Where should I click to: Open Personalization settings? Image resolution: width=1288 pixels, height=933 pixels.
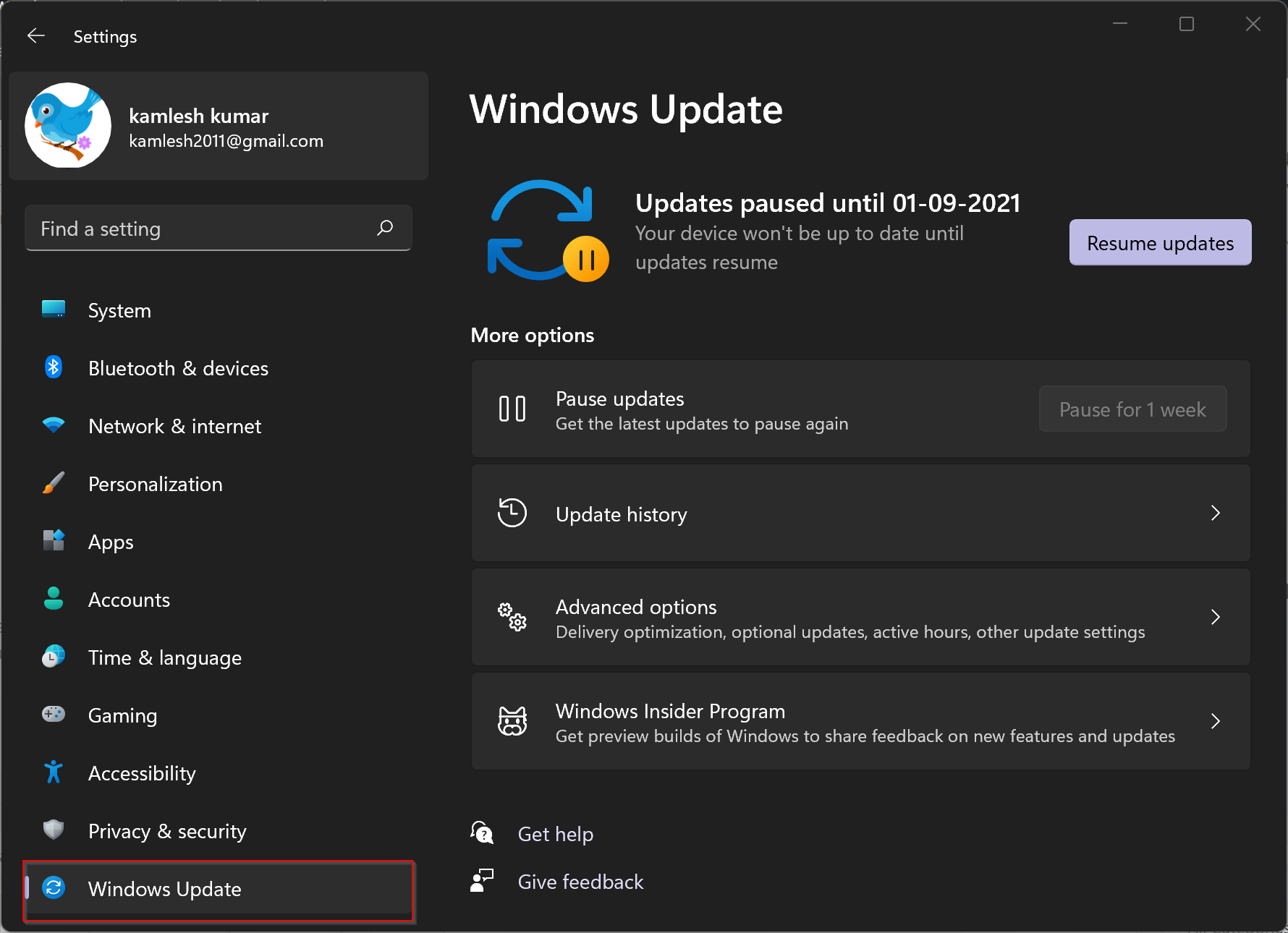click(218, 484)
